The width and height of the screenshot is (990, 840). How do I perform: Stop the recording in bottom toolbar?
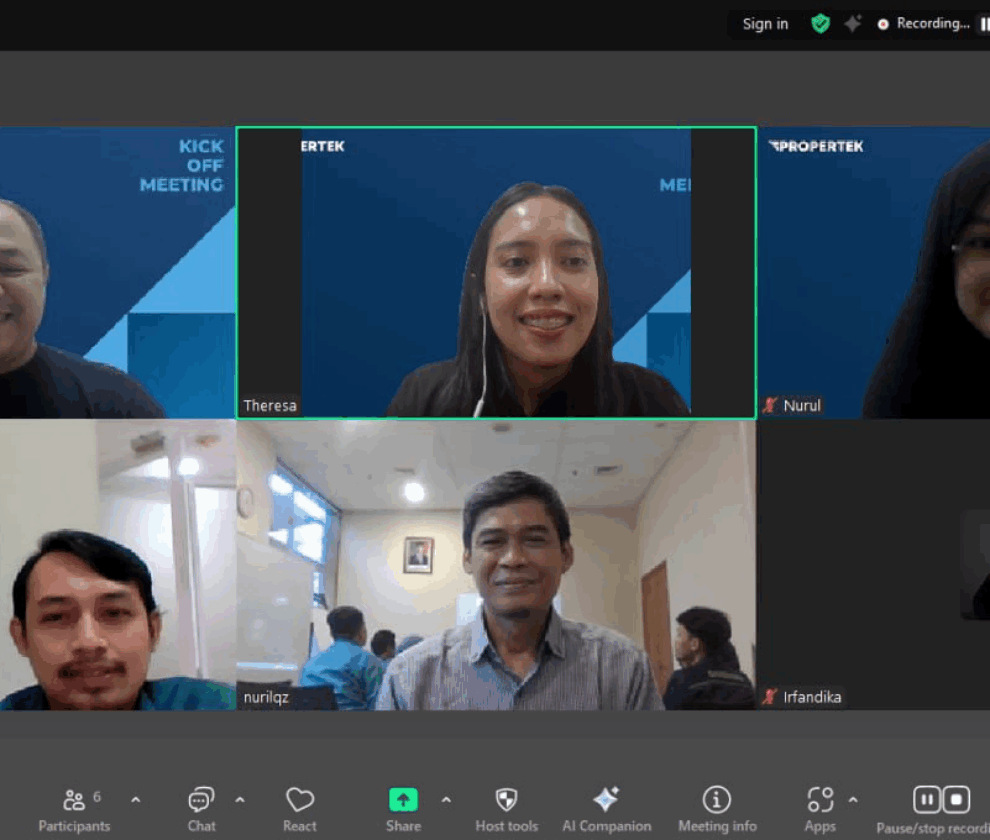(957, 800)
